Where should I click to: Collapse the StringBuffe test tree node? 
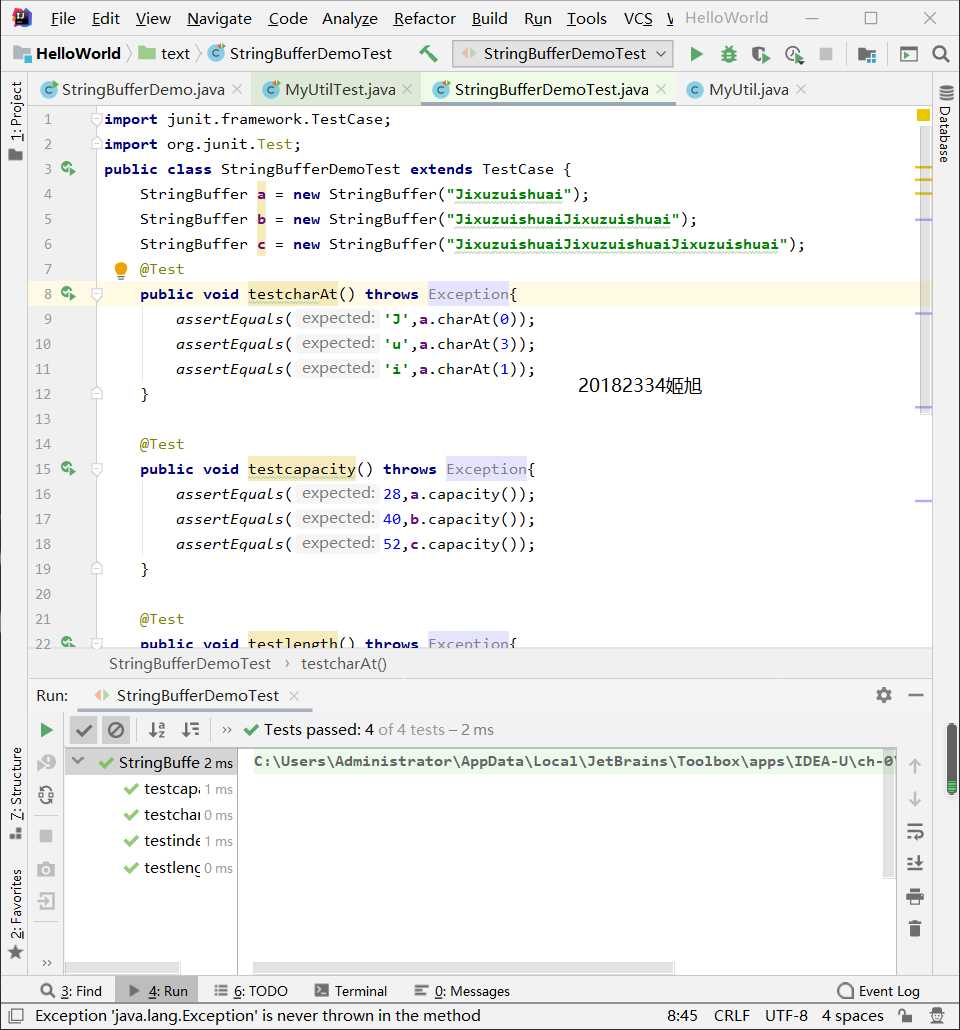[78, 761]
